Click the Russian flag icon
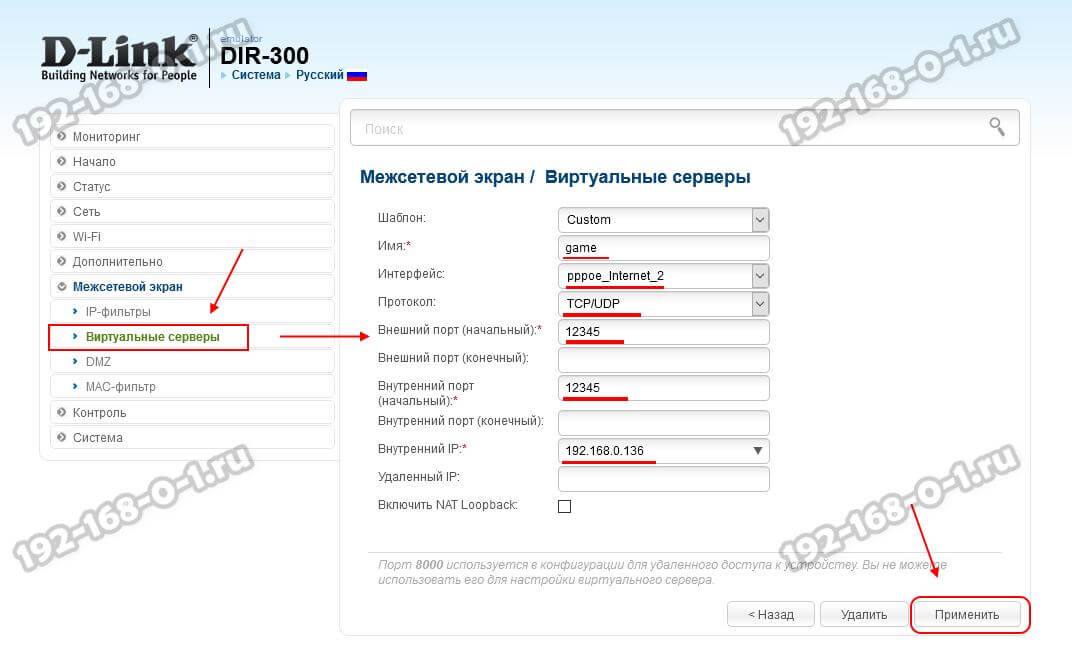 357,76
